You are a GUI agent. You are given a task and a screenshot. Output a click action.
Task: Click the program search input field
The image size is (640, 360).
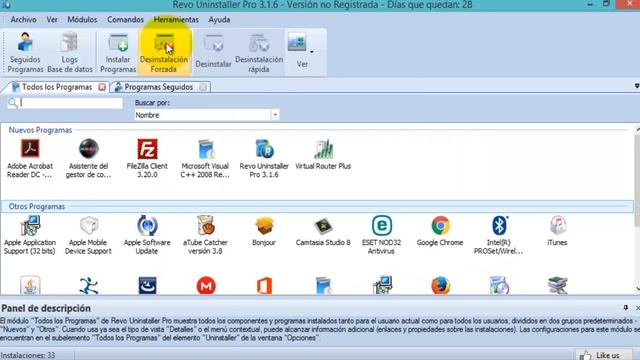[x=71, y=103]
